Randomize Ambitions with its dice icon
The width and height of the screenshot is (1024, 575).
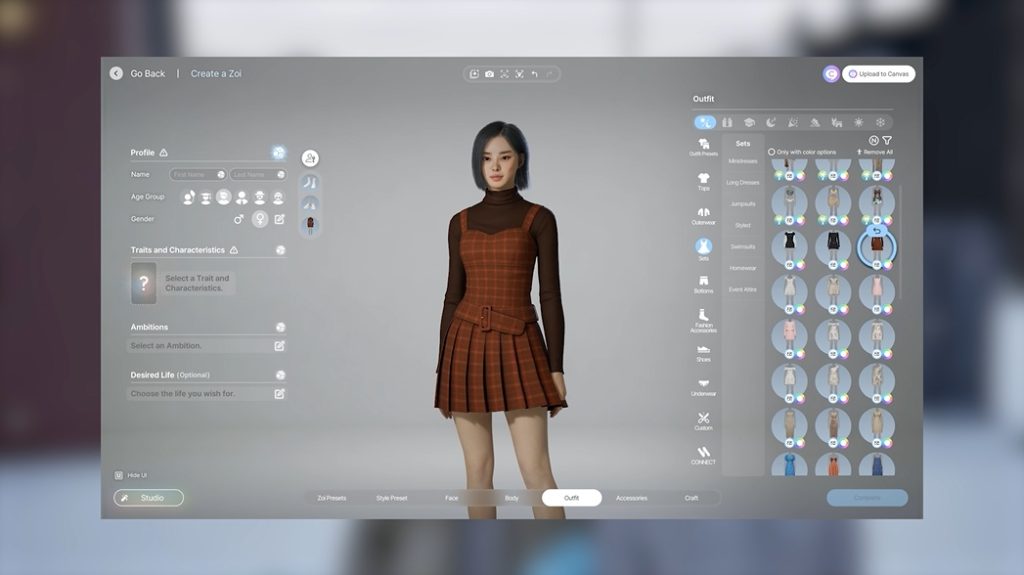coord(280,327)
